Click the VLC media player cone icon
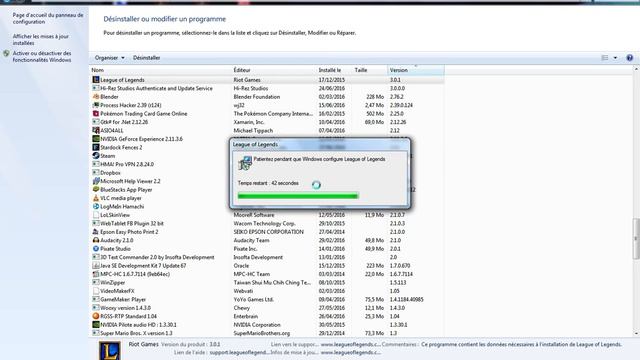Image resolution: width=640 pixels, height=360 pixels. [x=96, y=198]
